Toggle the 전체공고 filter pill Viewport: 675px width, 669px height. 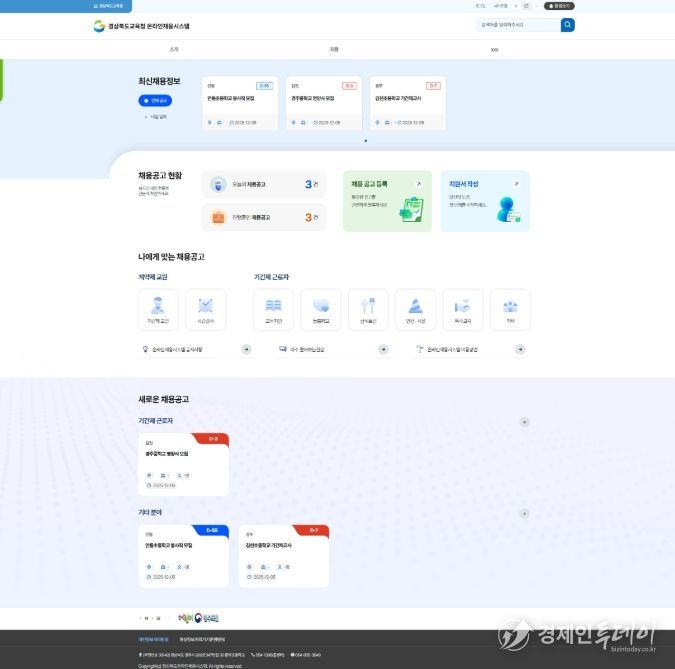point(155,100)
